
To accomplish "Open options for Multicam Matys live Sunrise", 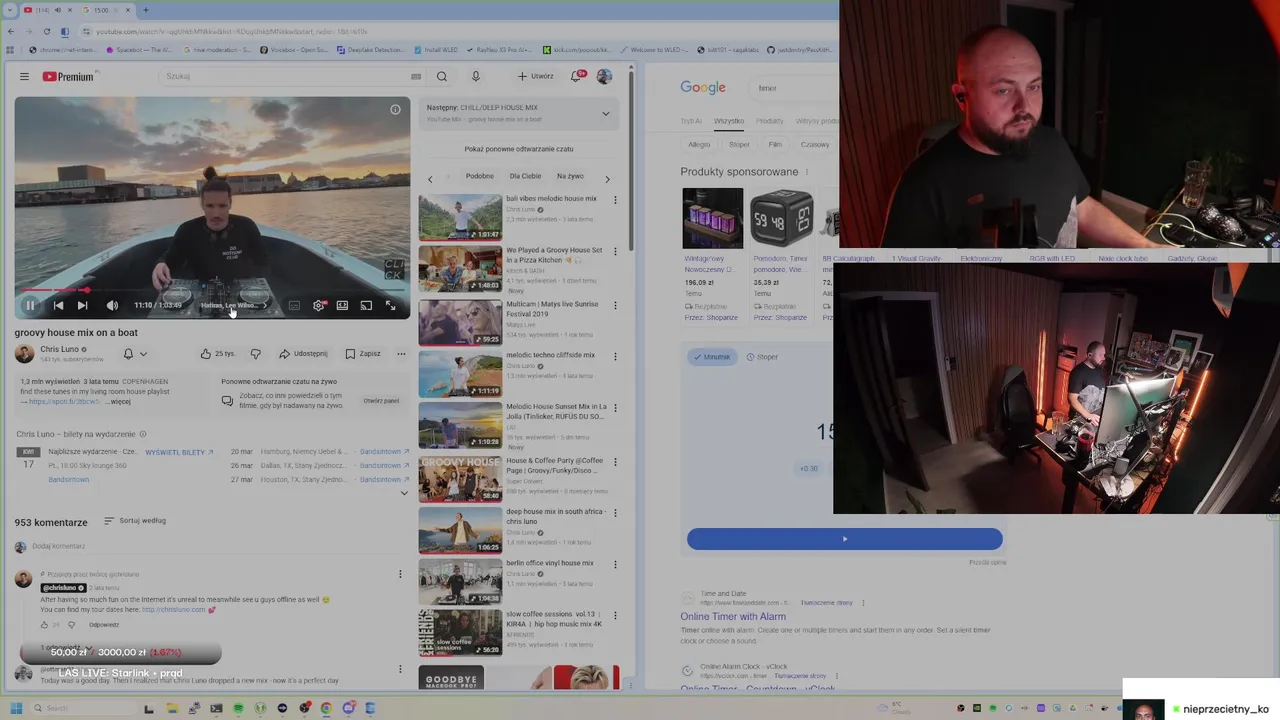I will point(615,305).
